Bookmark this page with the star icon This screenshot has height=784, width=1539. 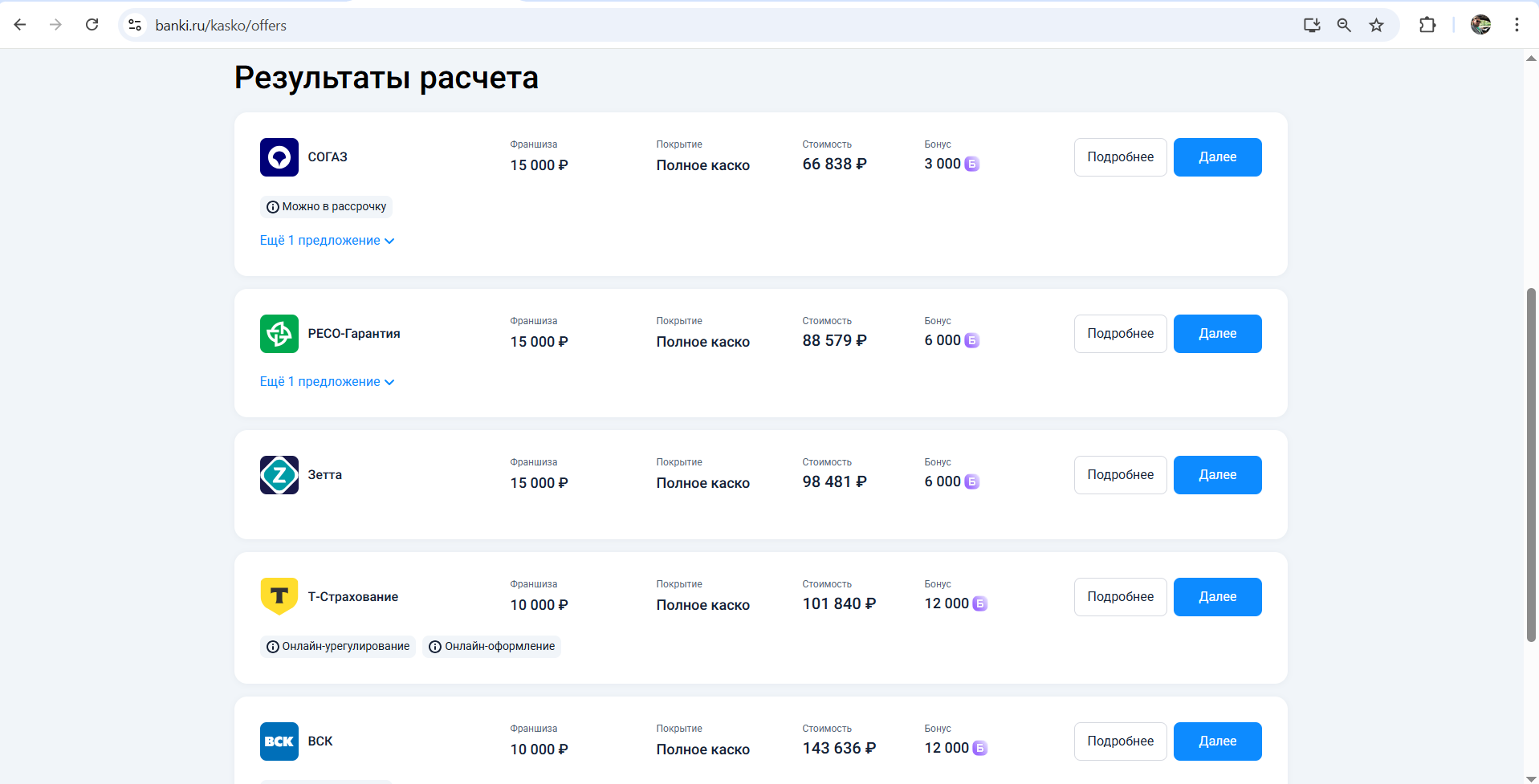pyautogui.click(x=1376, y=25)
